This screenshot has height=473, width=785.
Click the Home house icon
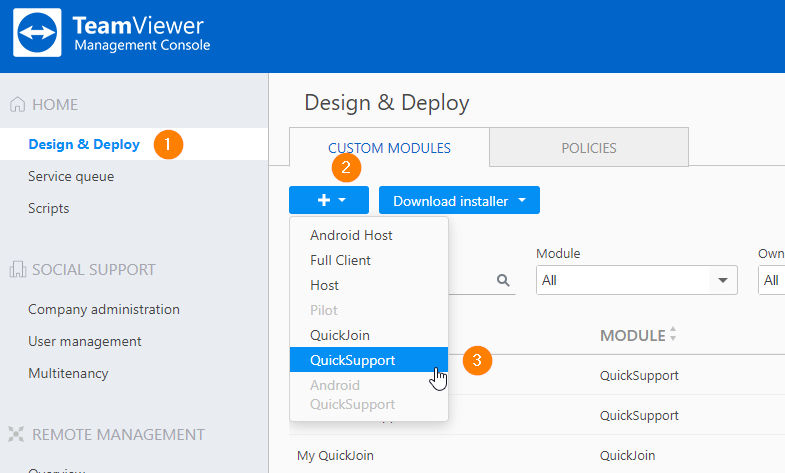17,105
